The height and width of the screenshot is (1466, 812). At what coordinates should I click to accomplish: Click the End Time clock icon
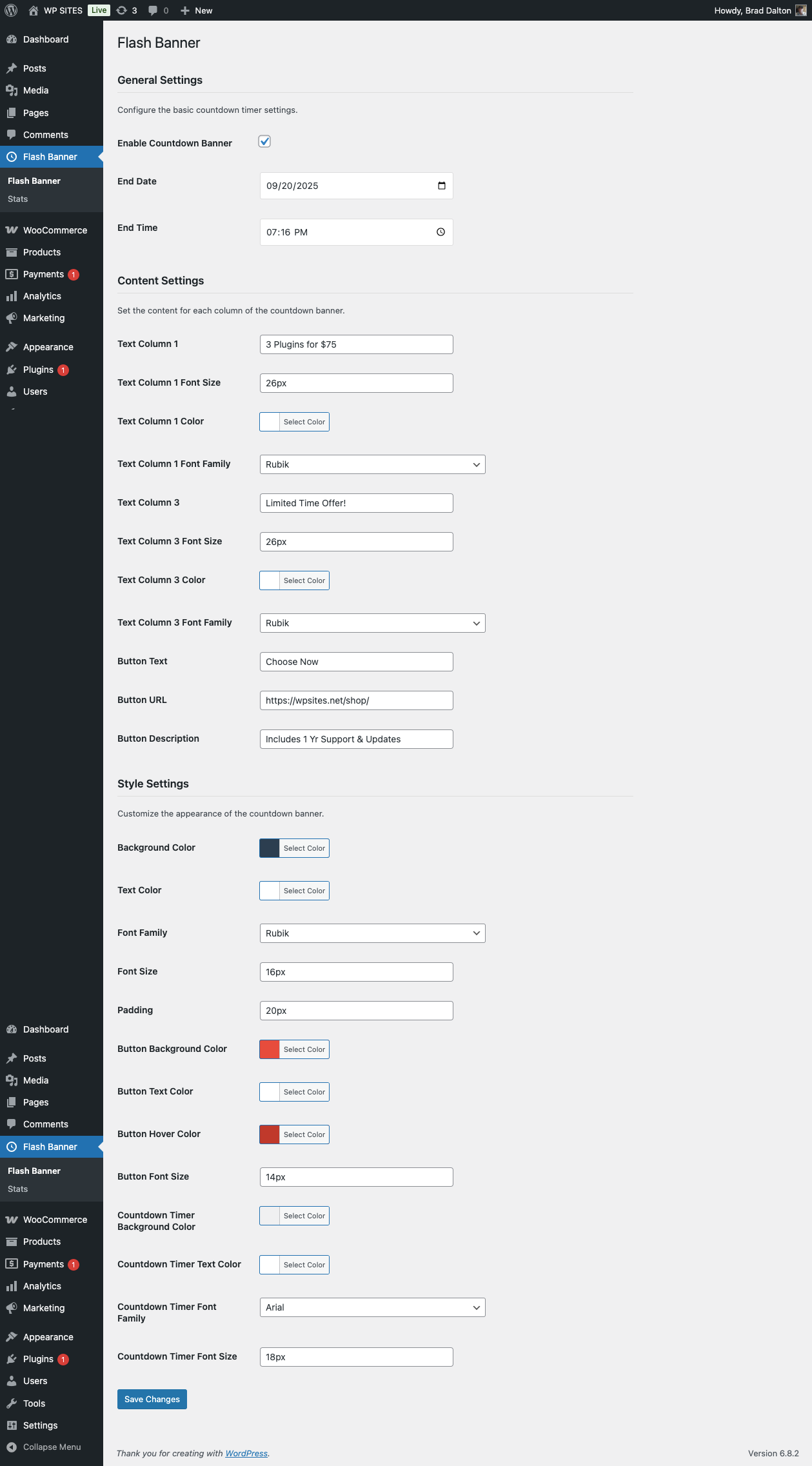click(441, 232)
